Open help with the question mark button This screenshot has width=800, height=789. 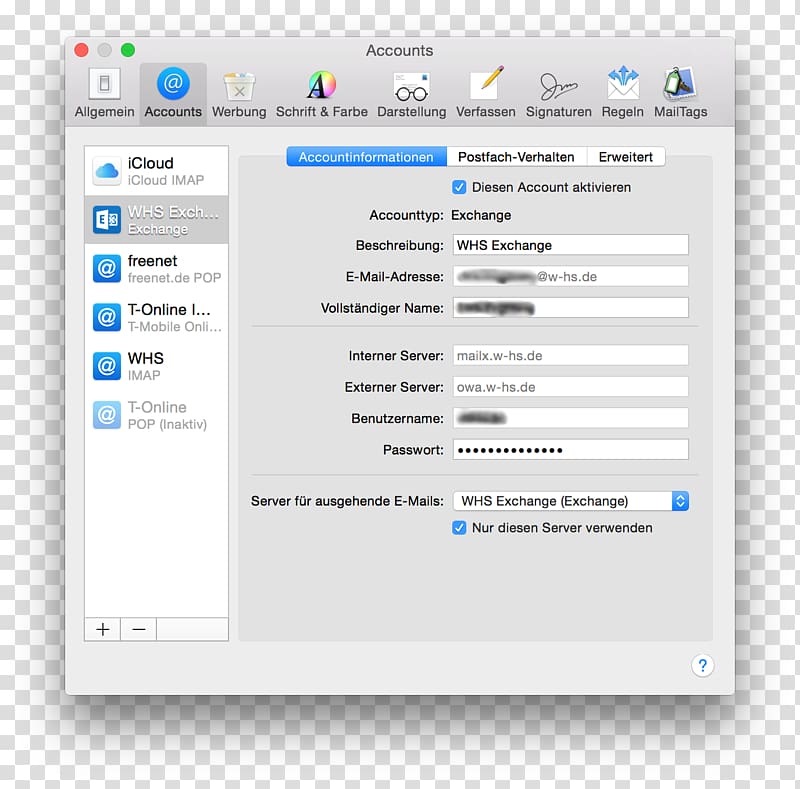(x=703, y=665)
